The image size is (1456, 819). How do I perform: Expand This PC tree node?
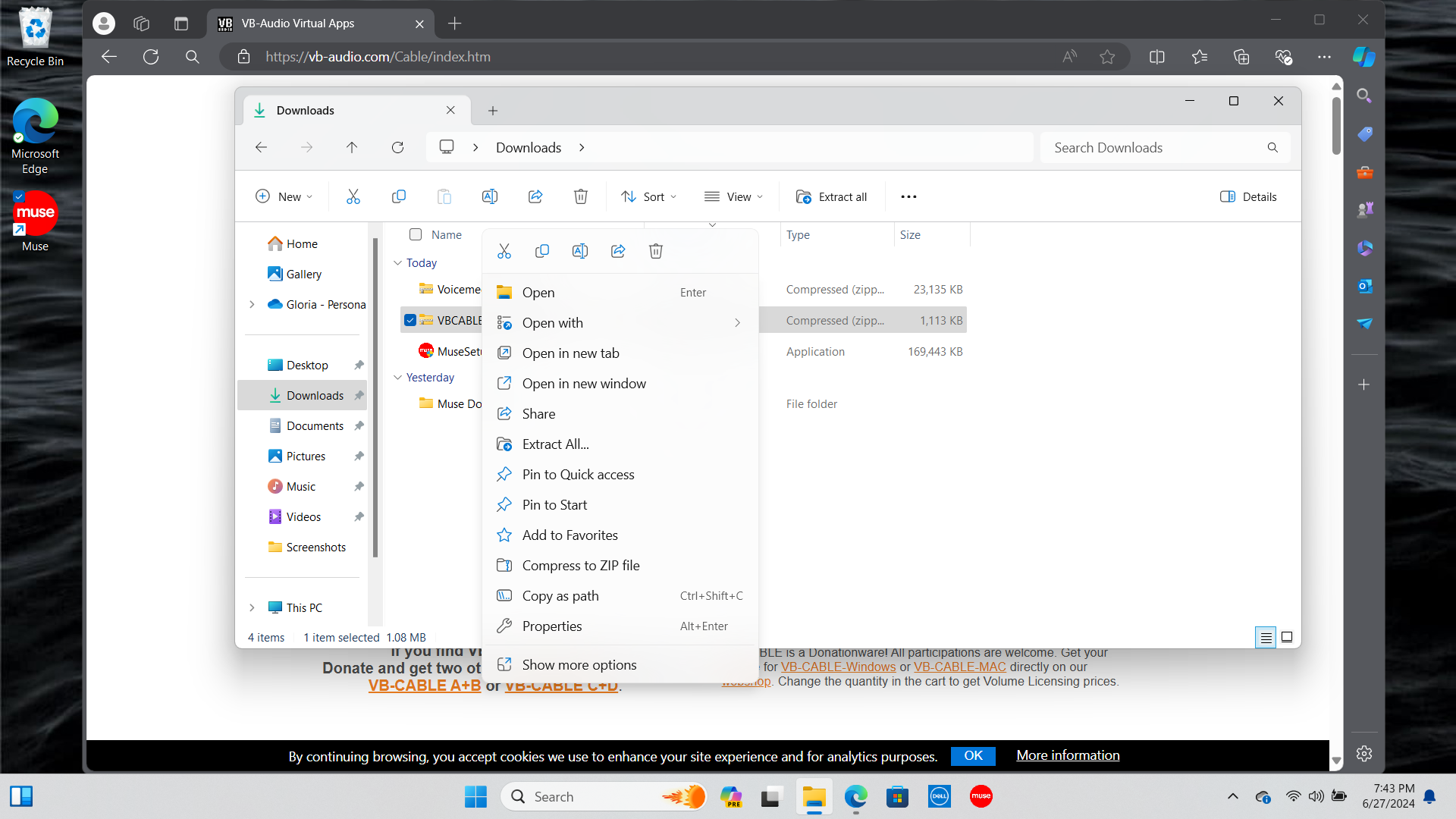[x=252, y=607]
